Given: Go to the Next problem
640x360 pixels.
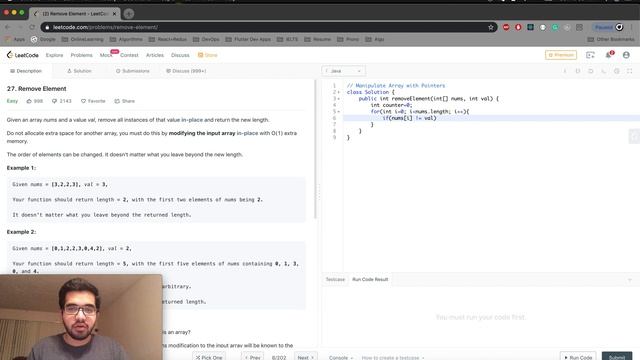Looking at the screenshot, I should pyautogui.click(x=305, y=357).
